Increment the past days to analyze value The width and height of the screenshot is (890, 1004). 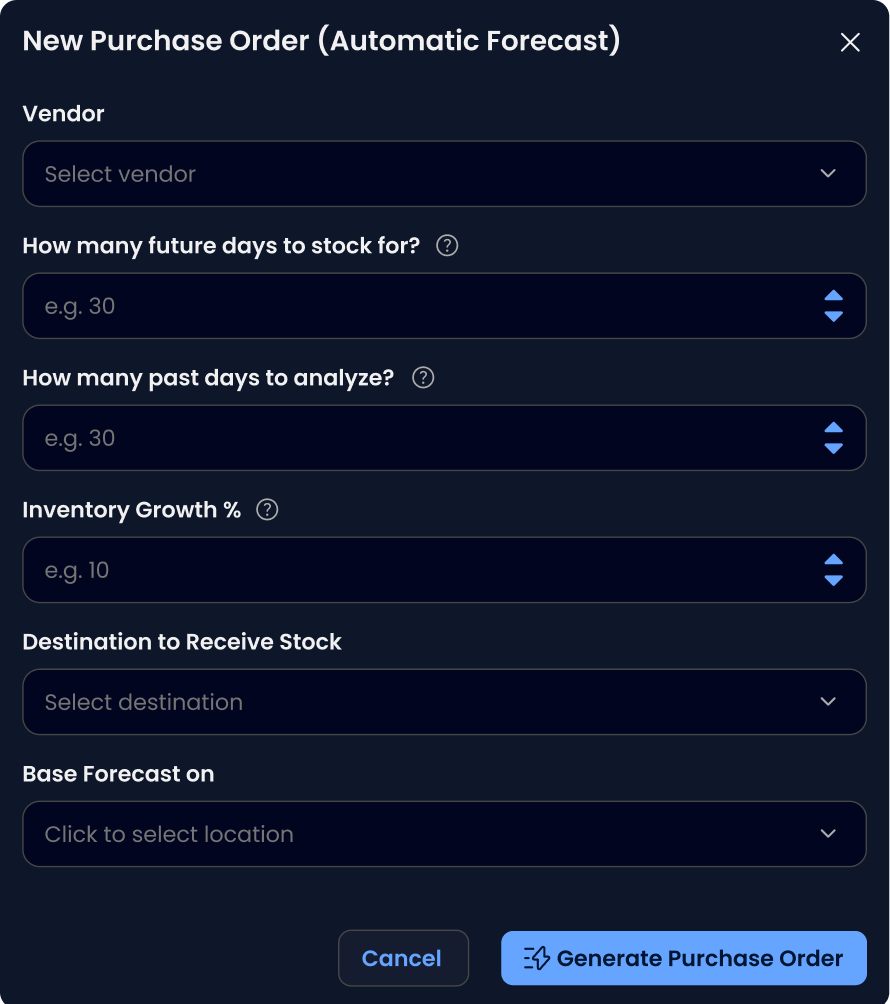click(x=834, y=428)
